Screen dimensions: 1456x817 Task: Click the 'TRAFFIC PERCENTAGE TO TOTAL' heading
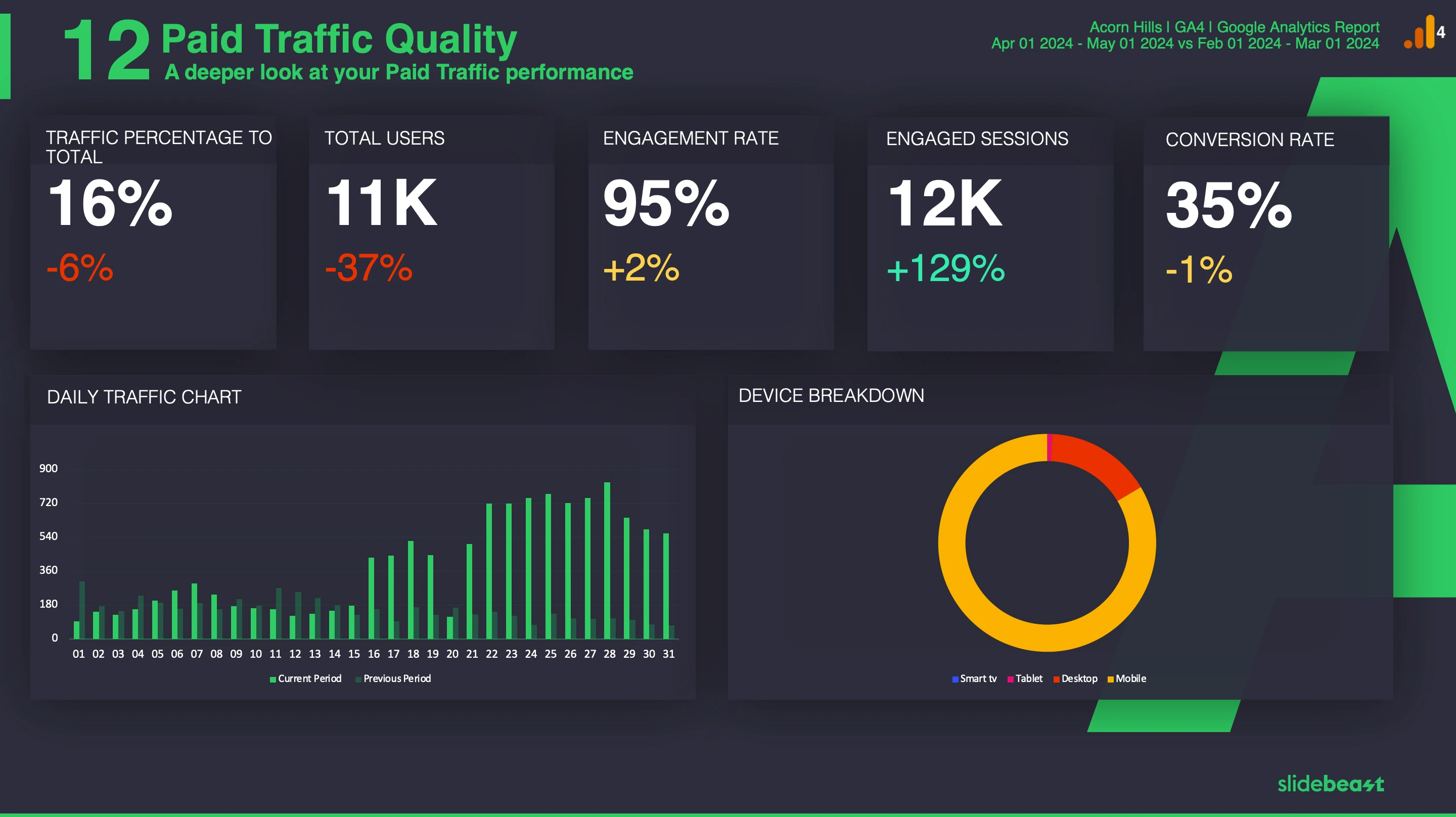159,147
